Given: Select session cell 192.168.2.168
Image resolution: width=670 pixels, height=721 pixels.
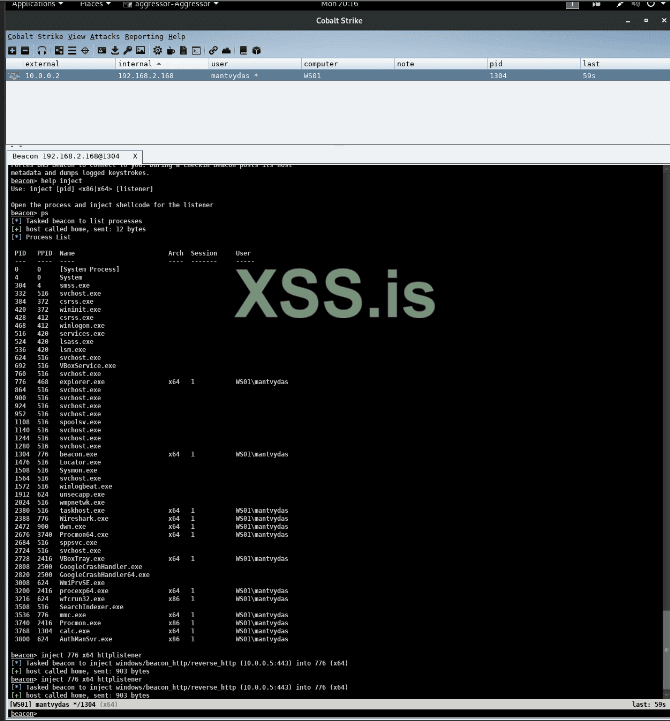Looking at the screenshot, I should click(x=146, y=76).
